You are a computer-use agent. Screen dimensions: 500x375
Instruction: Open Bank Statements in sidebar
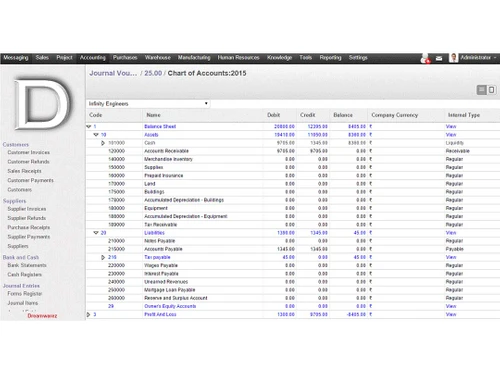pyautogui.click(x=27, y=265)
